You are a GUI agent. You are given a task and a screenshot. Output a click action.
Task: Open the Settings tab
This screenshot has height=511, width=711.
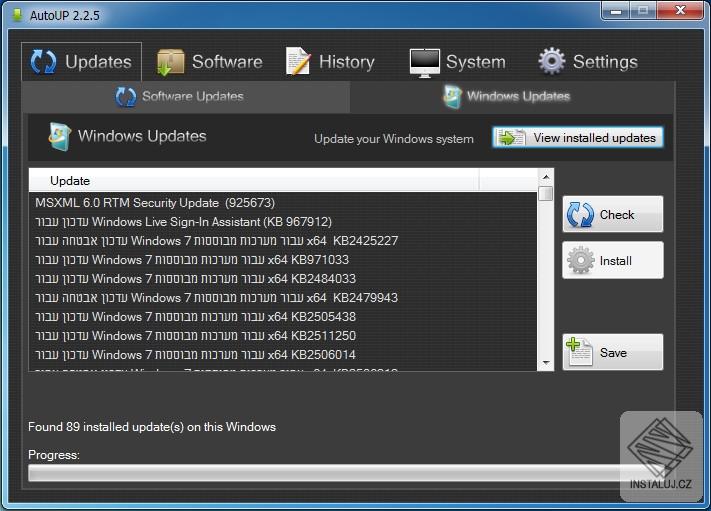(x=588, y=62)
